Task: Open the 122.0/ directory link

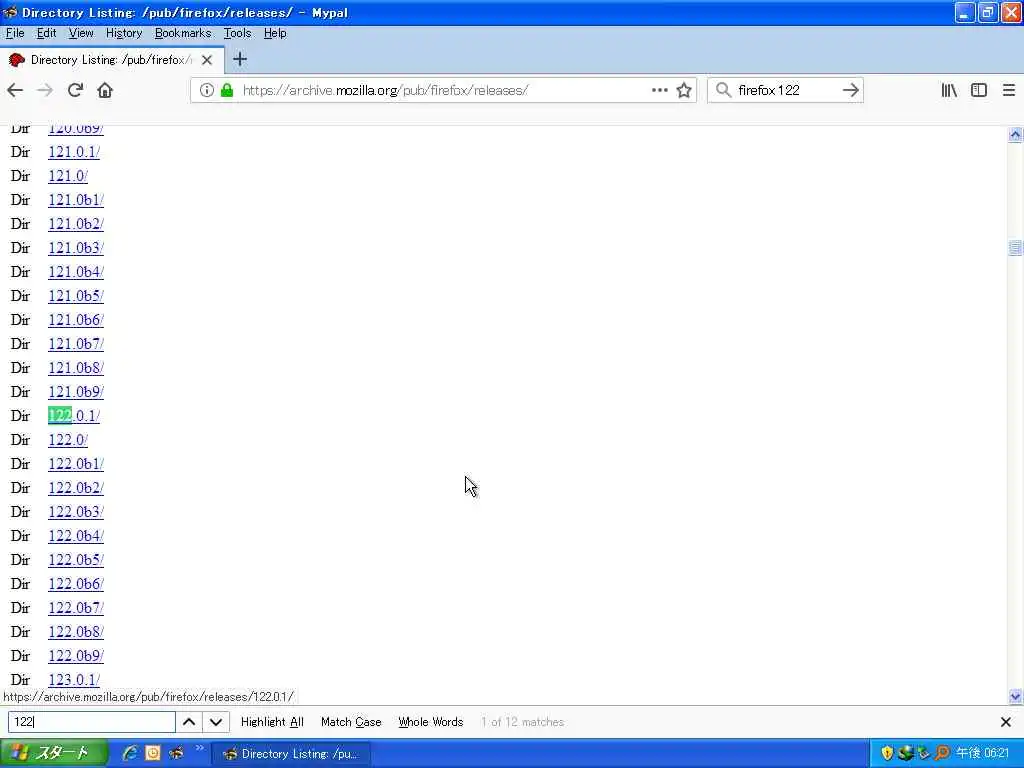Action: 68,440
